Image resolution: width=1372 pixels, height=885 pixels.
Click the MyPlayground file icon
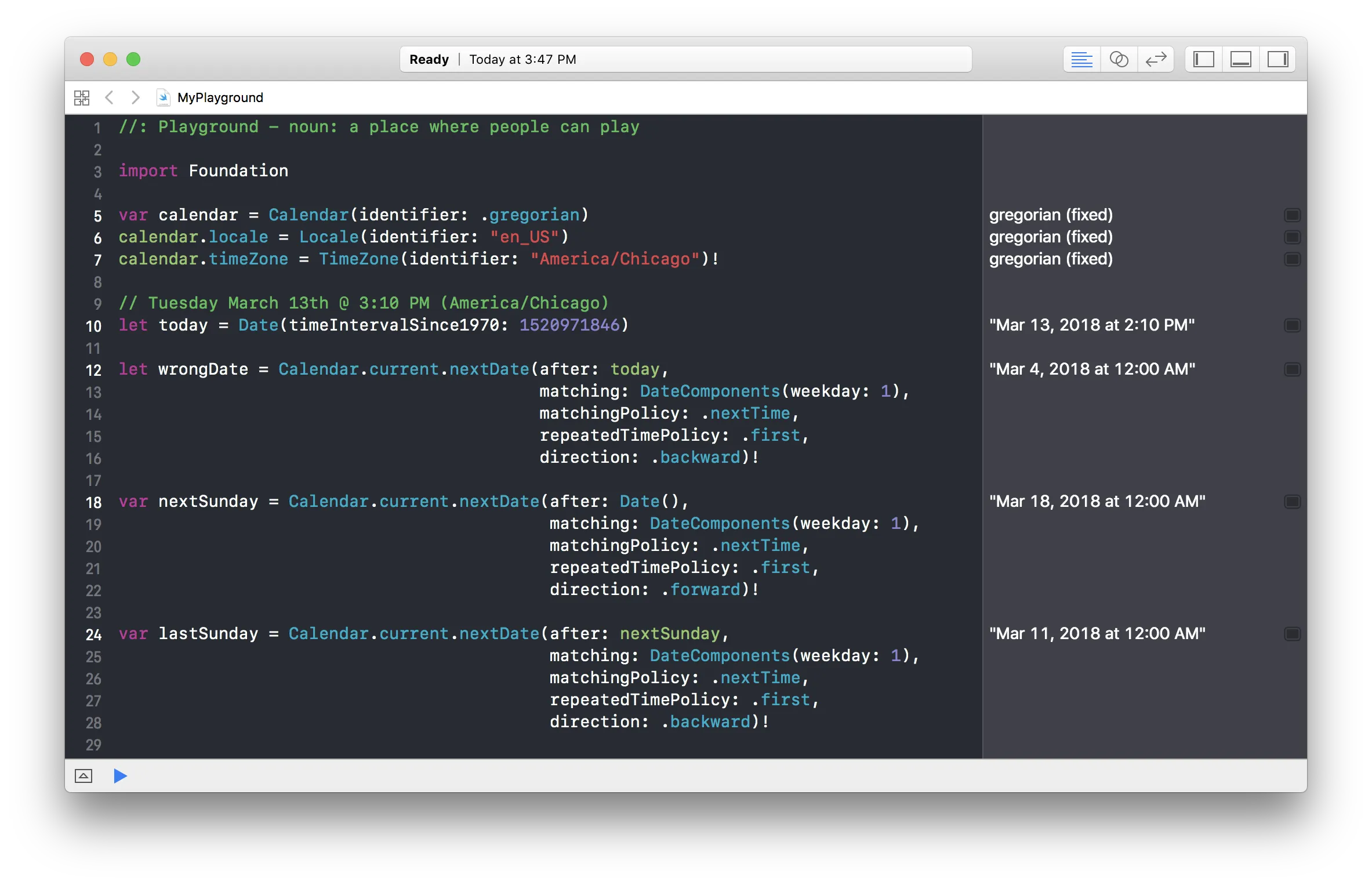click(164, 97)
